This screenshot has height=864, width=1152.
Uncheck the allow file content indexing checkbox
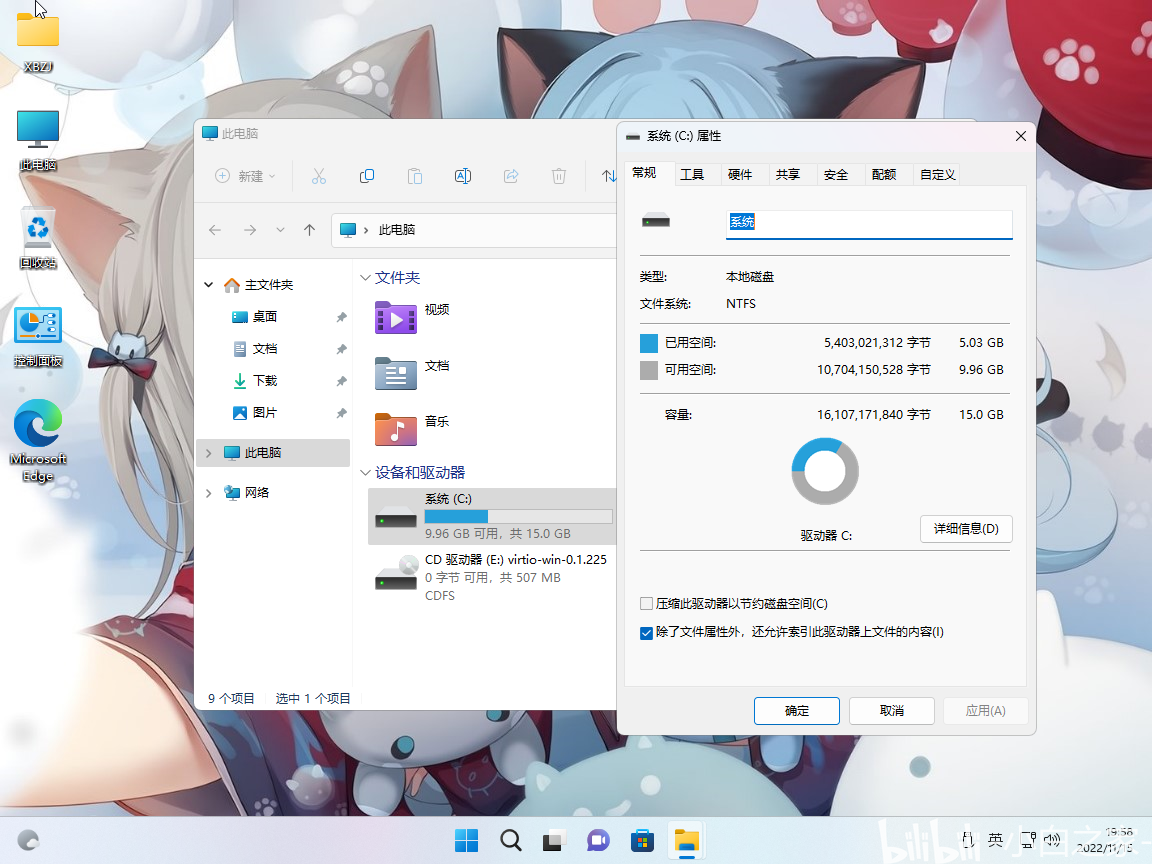647,633
